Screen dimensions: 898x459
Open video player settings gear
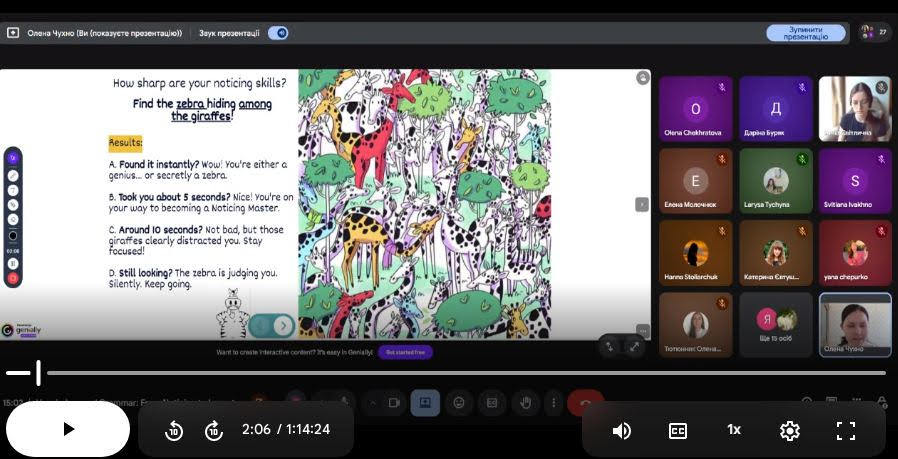tap(789, 430)
